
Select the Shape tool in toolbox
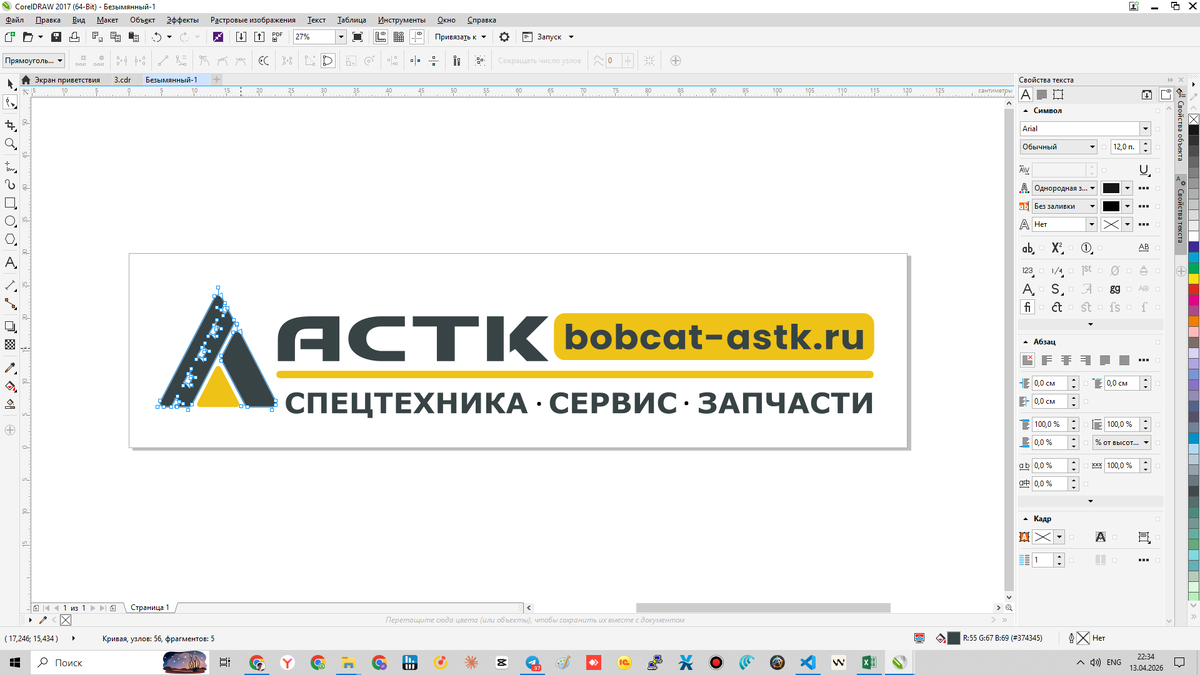point(10,102)
